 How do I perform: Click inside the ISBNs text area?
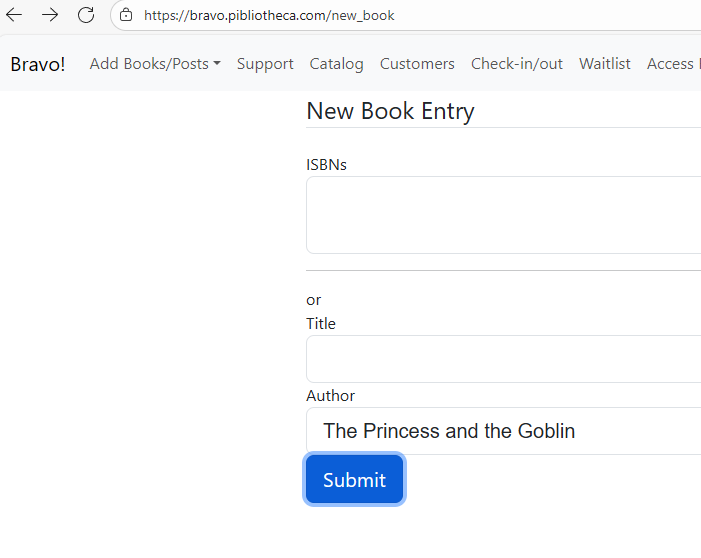[x=503, y=215]
